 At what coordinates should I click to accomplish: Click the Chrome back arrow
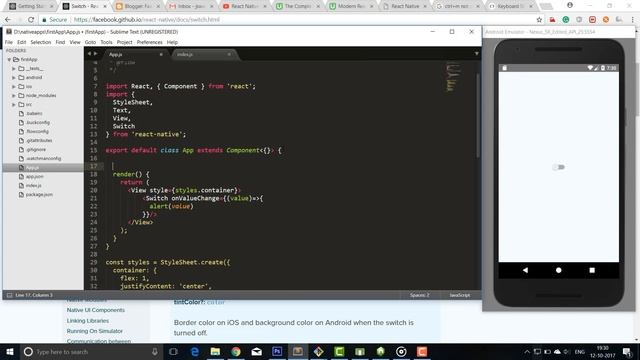[x=8, y=20]
